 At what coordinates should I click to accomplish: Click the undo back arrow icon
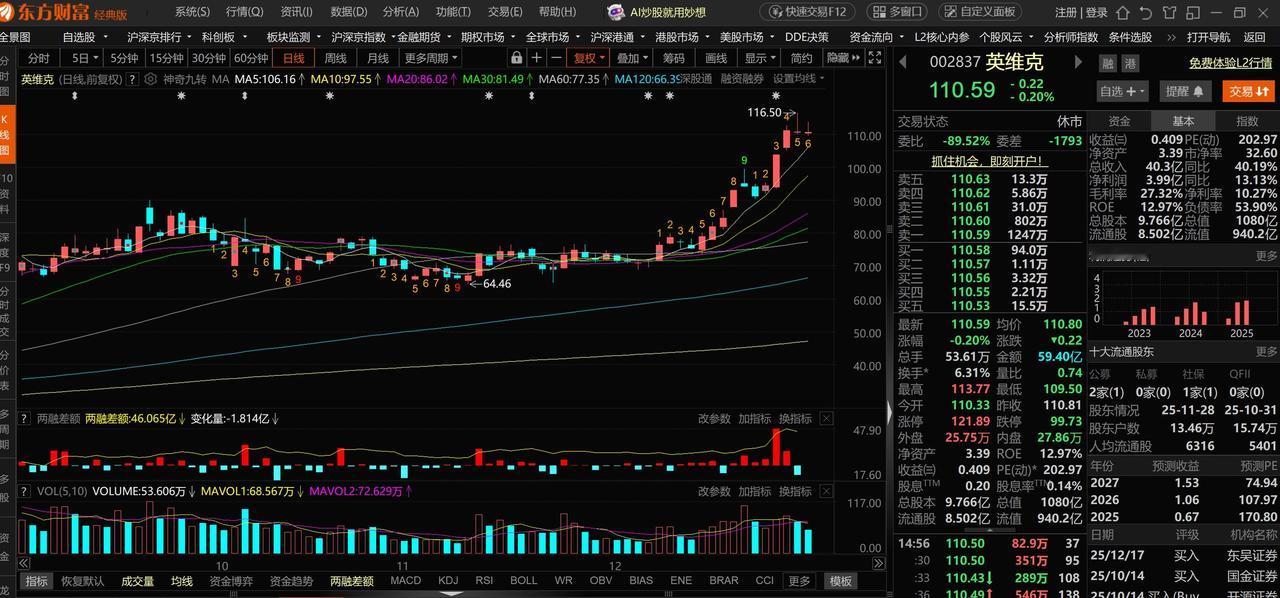1146,13
